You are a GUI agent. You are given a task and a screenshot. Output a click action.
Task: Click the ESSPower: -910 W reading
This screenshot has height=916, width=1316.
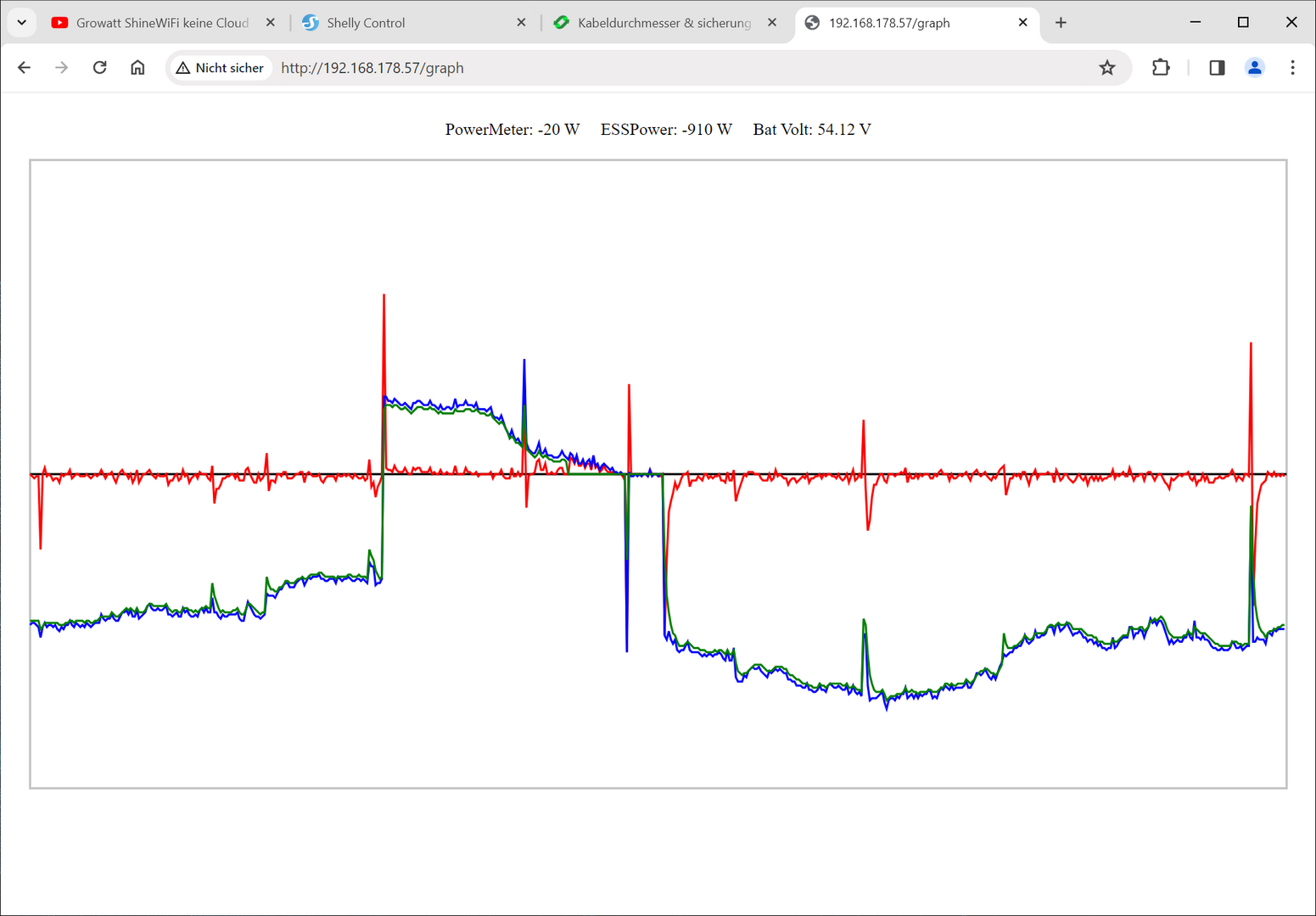[666, 130]
